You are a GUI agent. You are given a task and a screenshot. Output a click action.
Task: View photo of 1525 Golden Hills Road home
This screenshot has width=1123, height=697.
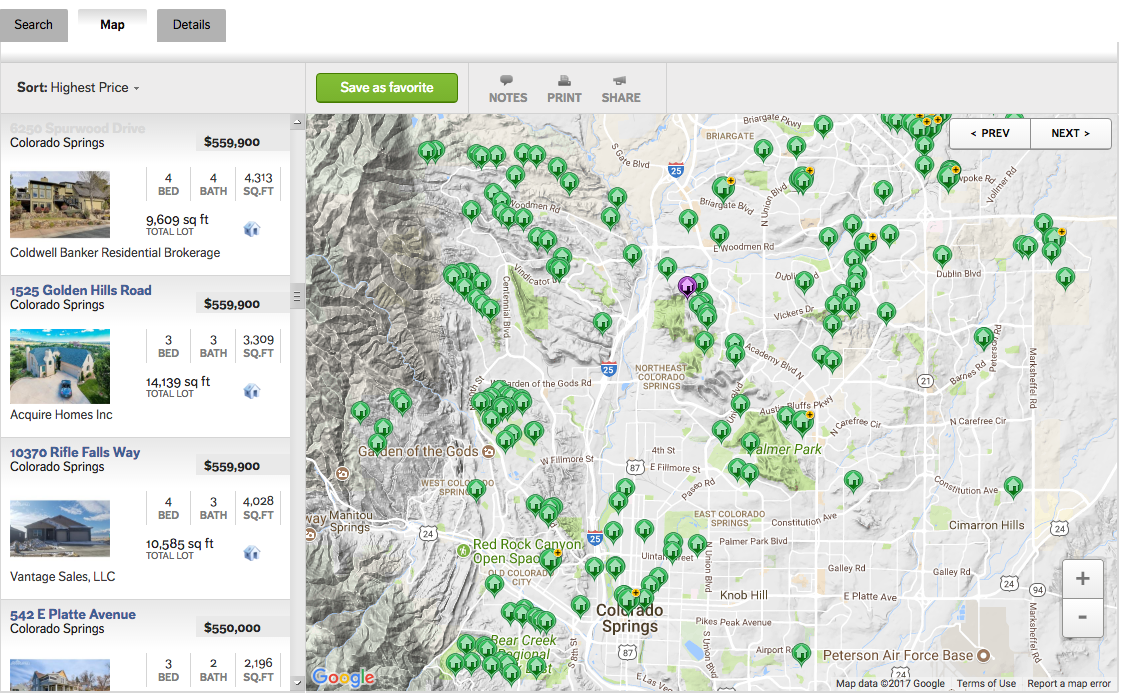coord(60,366)
